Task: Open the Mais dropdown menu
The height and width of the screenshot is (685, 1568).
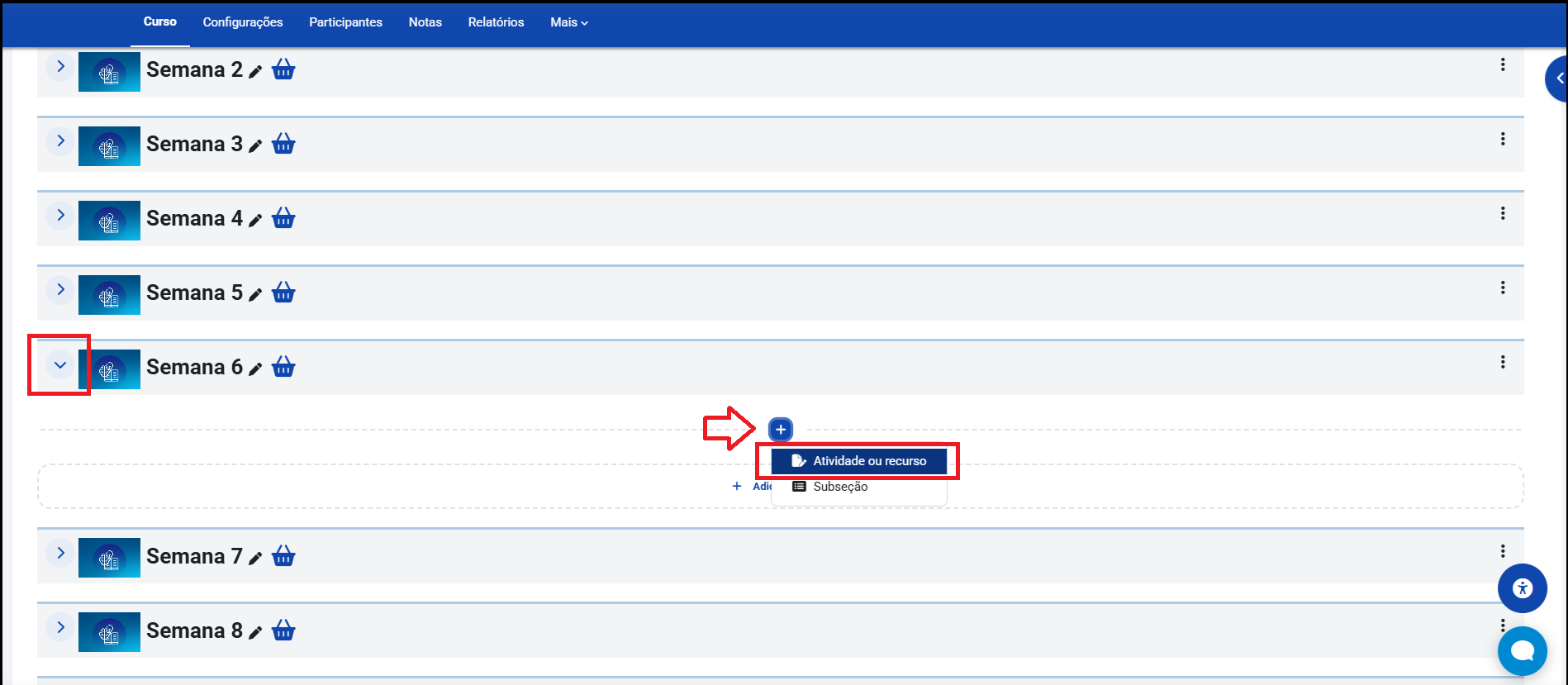Action: tap(568, 22)
